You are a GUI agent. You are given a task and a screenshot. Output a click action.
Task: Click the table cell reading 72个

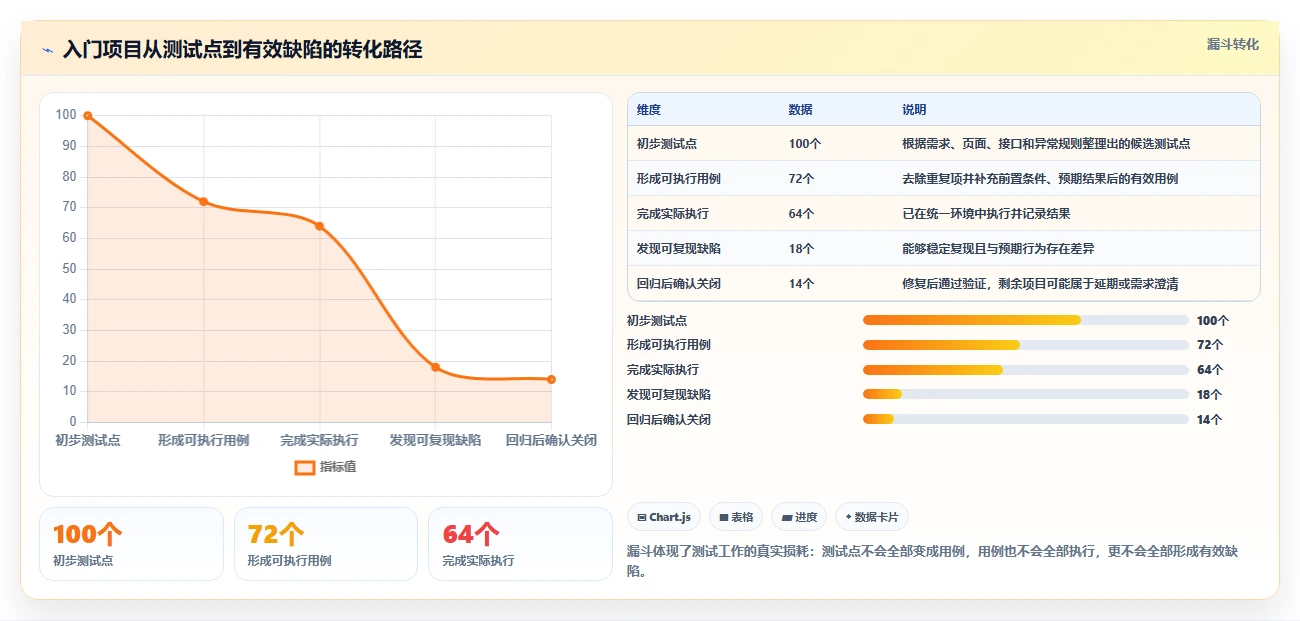802,179
